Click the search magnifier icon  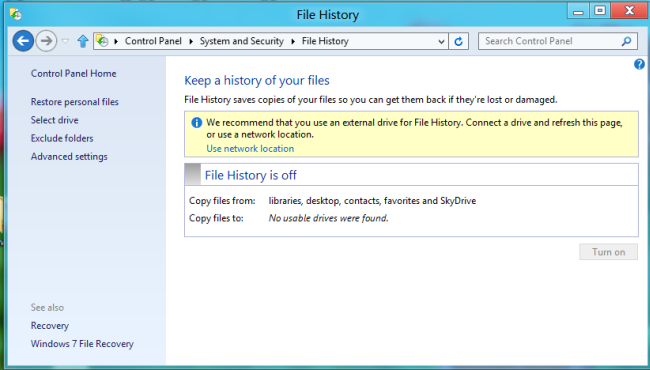coord(626,41)
